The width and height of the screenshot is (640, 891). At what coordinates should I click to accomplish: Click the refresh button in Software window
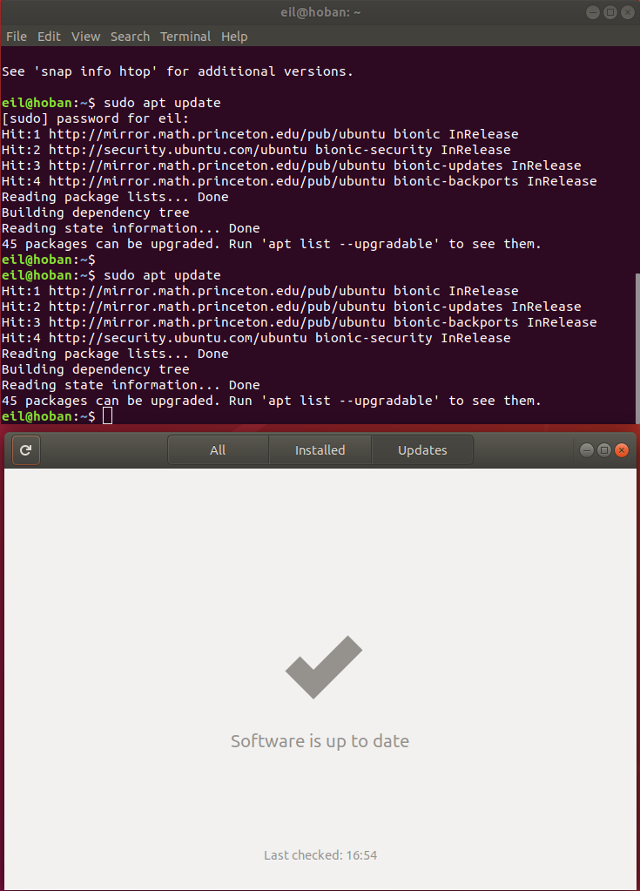(x=26, y=450)
